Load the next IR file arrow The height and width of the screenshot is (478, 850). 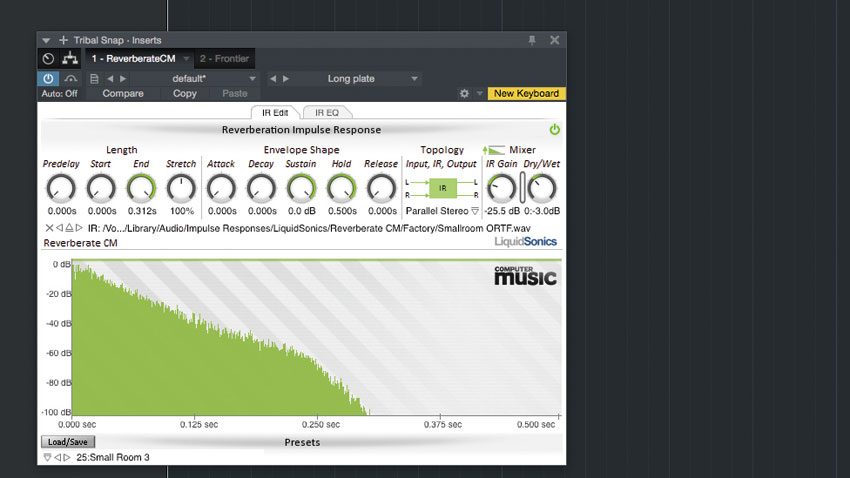click(x=79, y=228)
